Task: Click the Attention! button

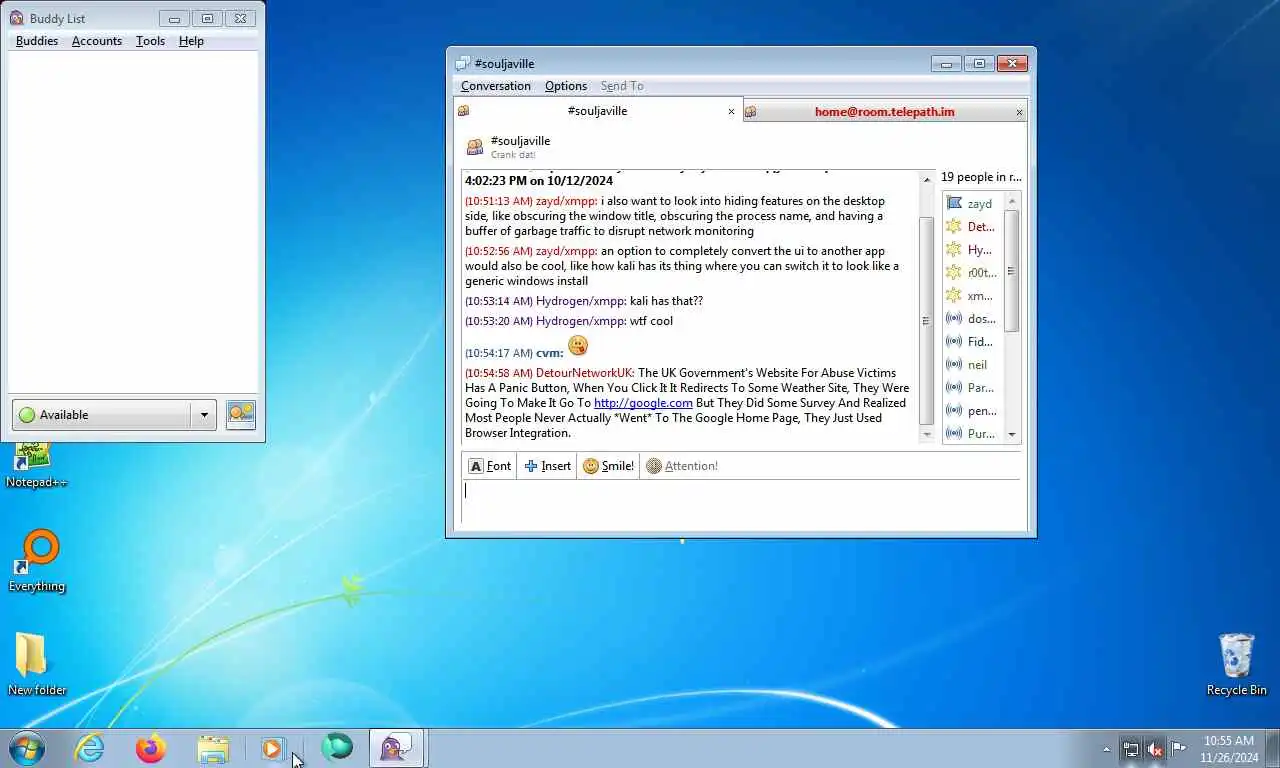Action: (682, 466)
